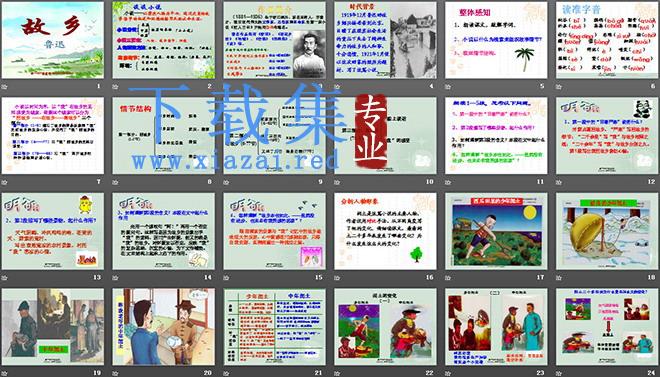Click the star icon below slide 24
660x377 pixels.
[x=559, y=373]
